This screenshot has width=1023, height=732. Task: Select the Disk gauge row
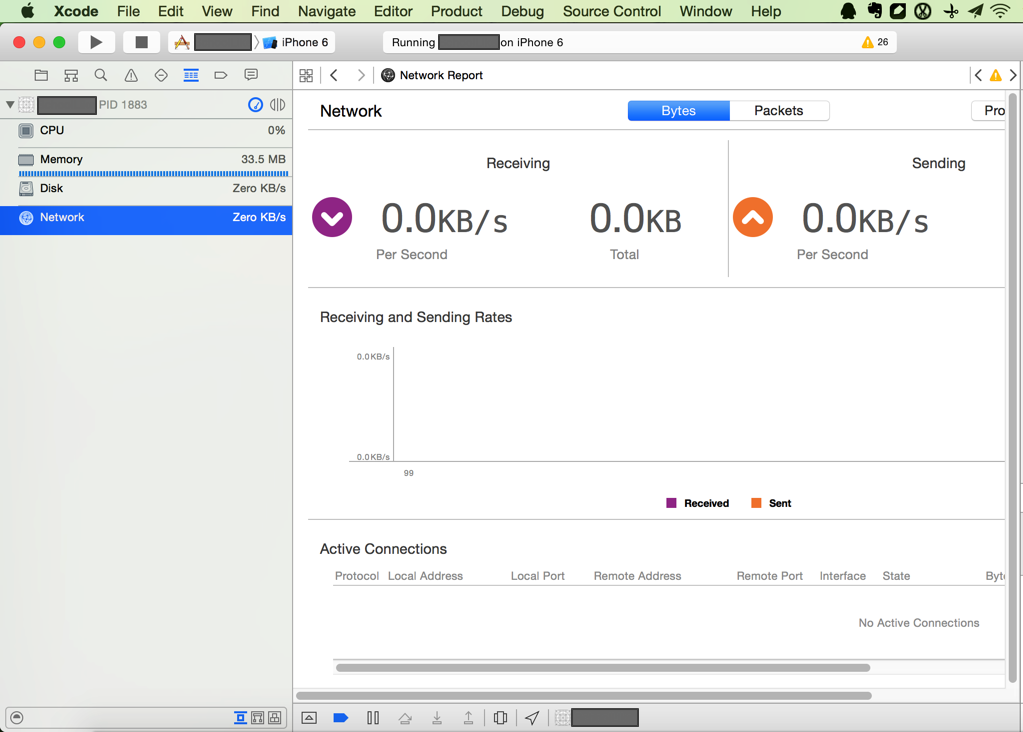click(x=146, y=189)
